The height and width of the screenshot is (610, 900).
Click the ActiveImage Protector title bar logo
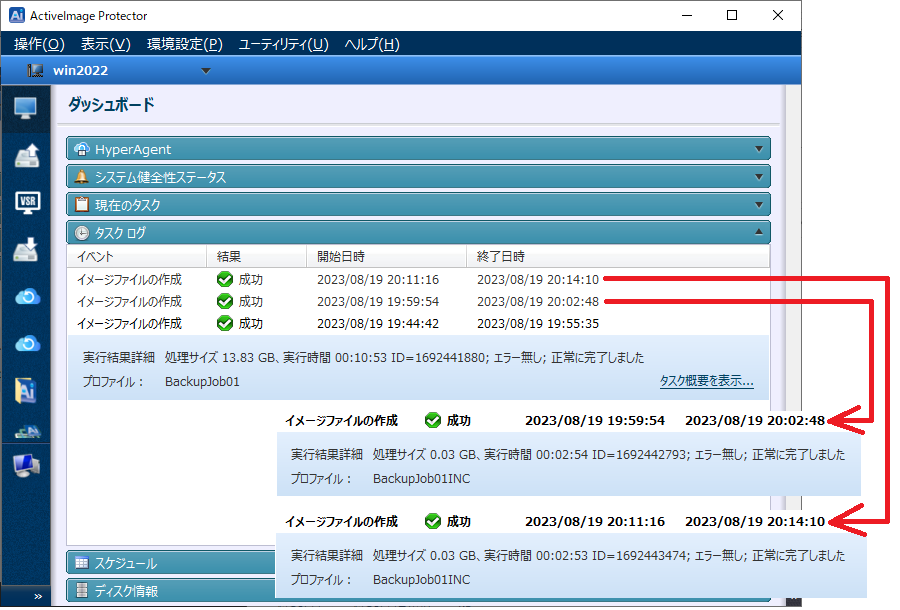pos(17,15)
